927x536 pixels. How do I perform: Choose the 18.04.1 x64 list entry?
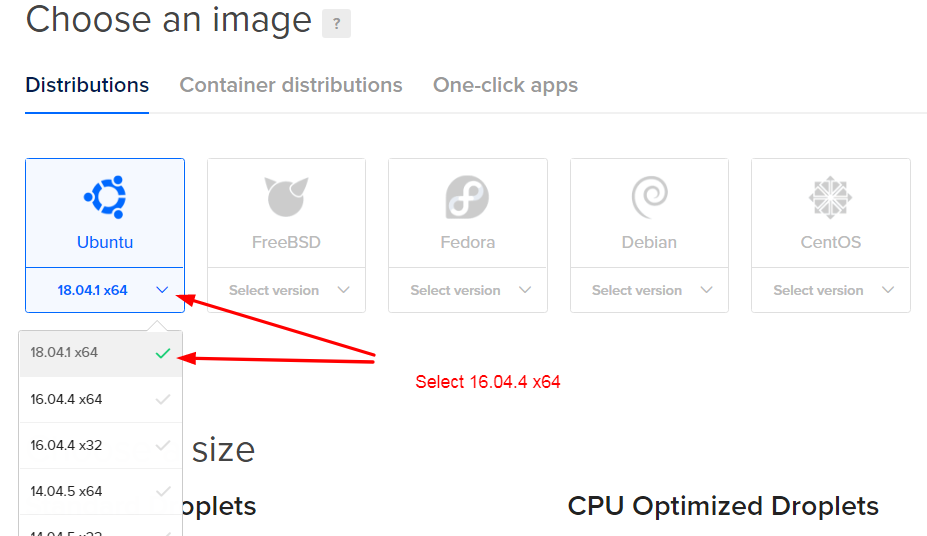(64, 353)
